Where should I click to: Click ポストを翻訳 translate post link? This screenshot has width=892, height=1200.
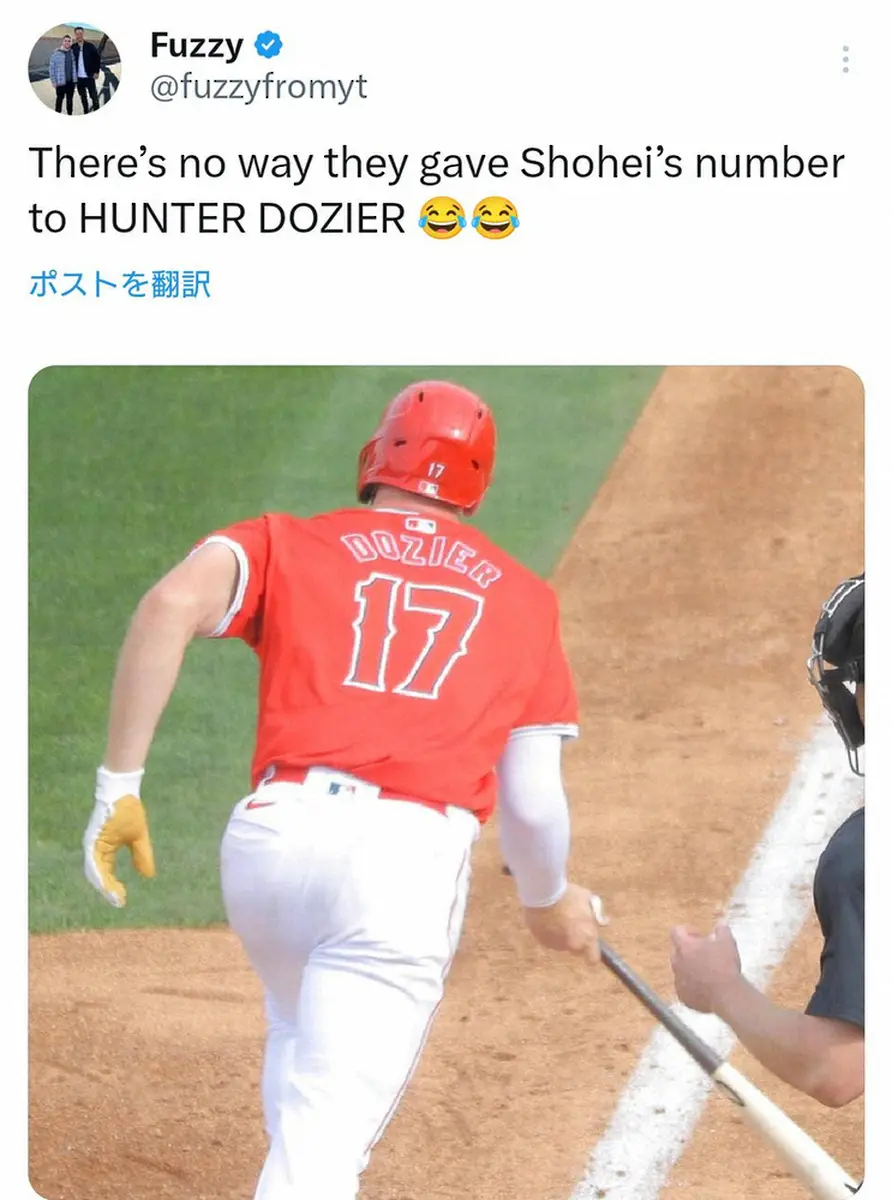(x=120, y=284)
